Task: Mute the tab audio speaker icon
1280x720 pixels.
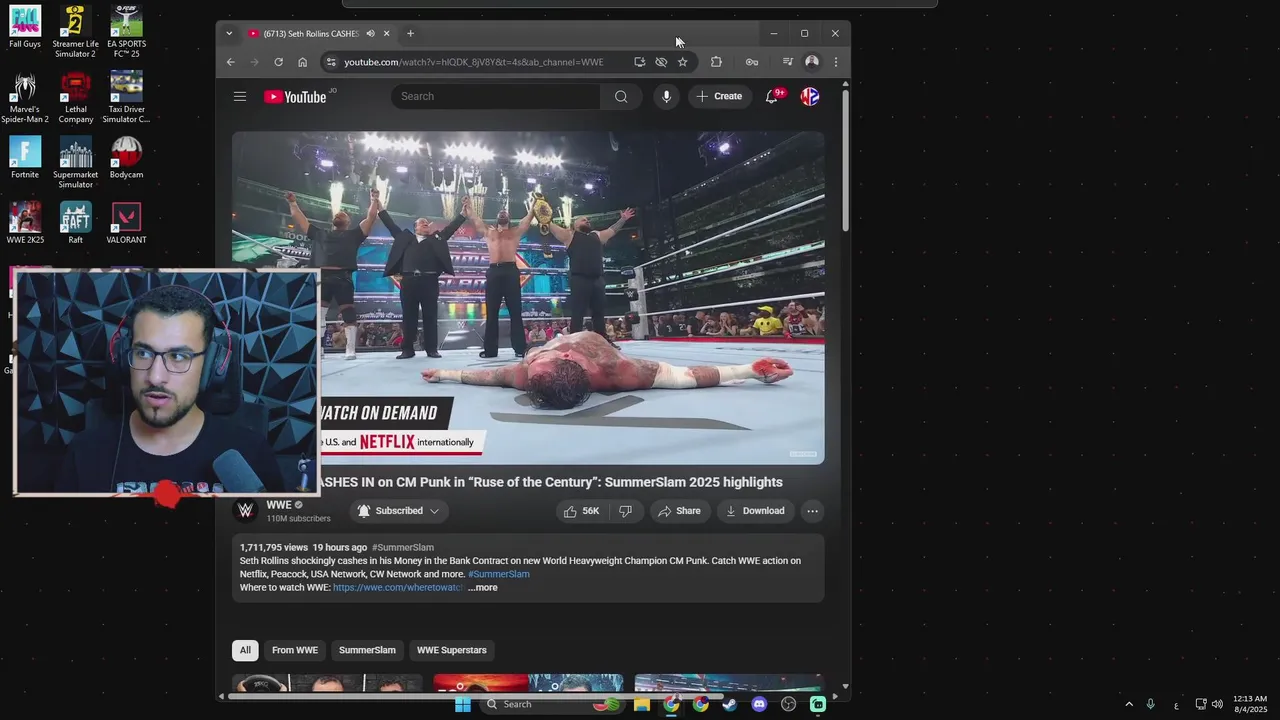Action: click(x=370, y=34)
